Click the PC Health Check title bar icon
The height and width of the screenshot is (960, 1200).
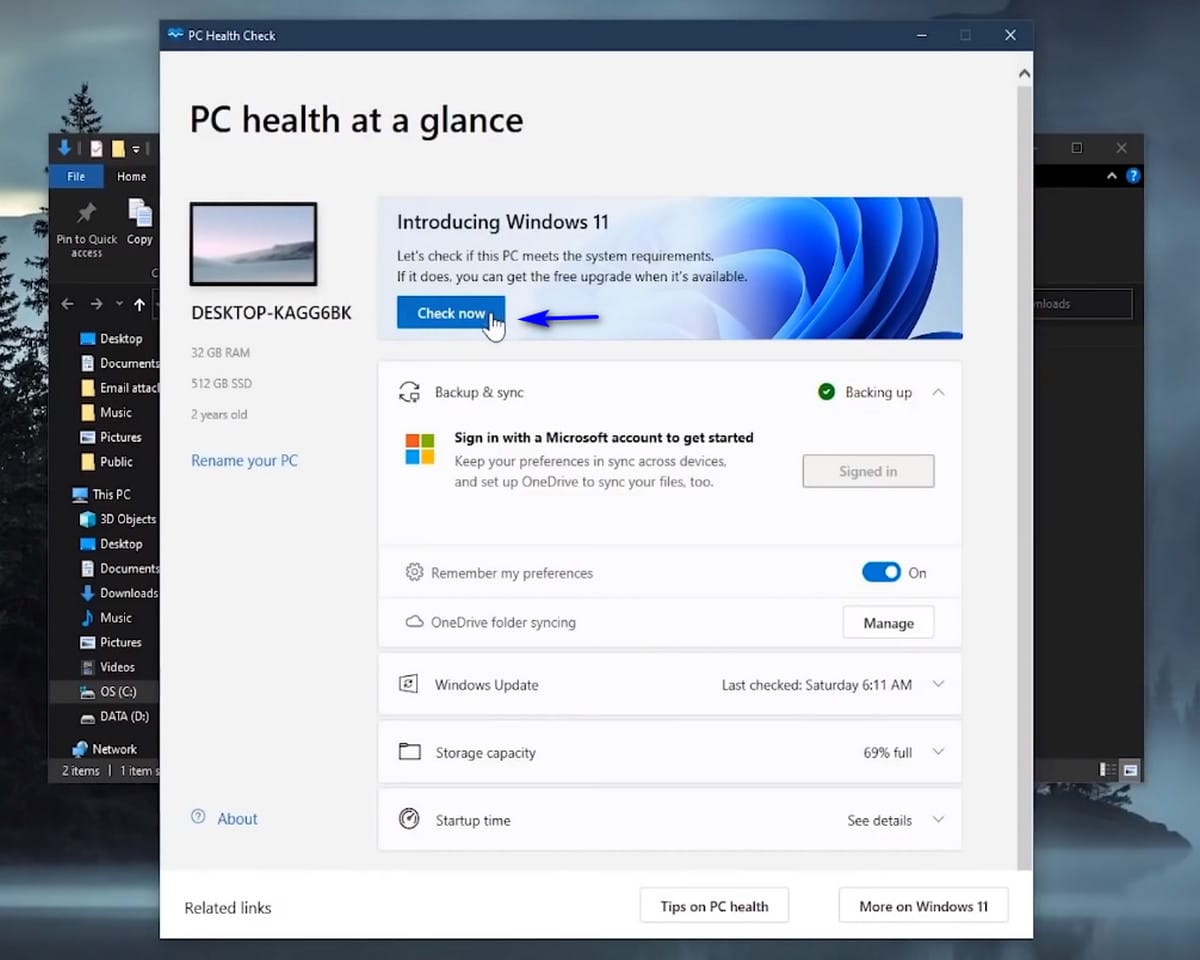[176, 35]
